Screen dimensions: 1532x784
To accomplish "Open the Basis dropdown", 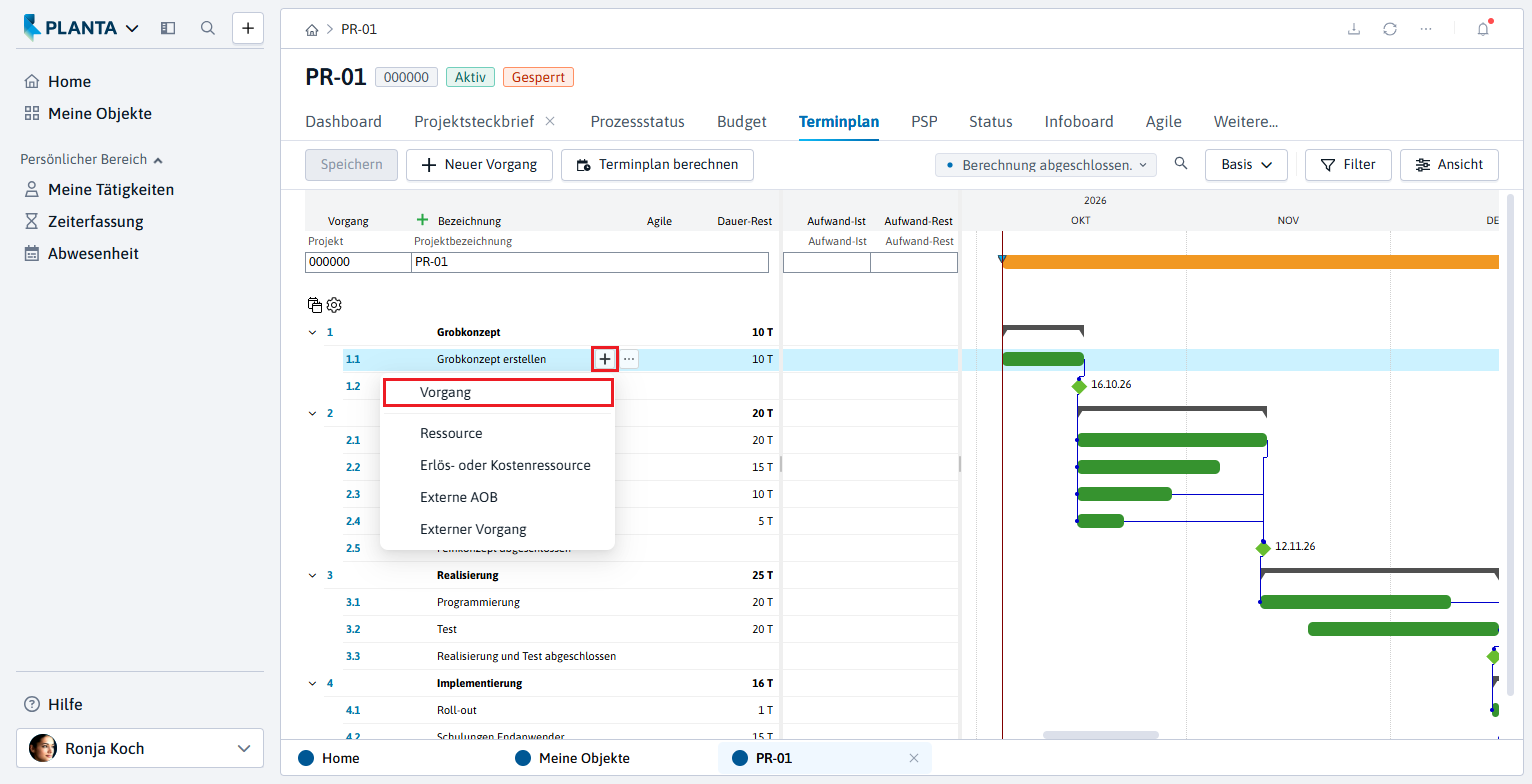I will (1246, 165).
